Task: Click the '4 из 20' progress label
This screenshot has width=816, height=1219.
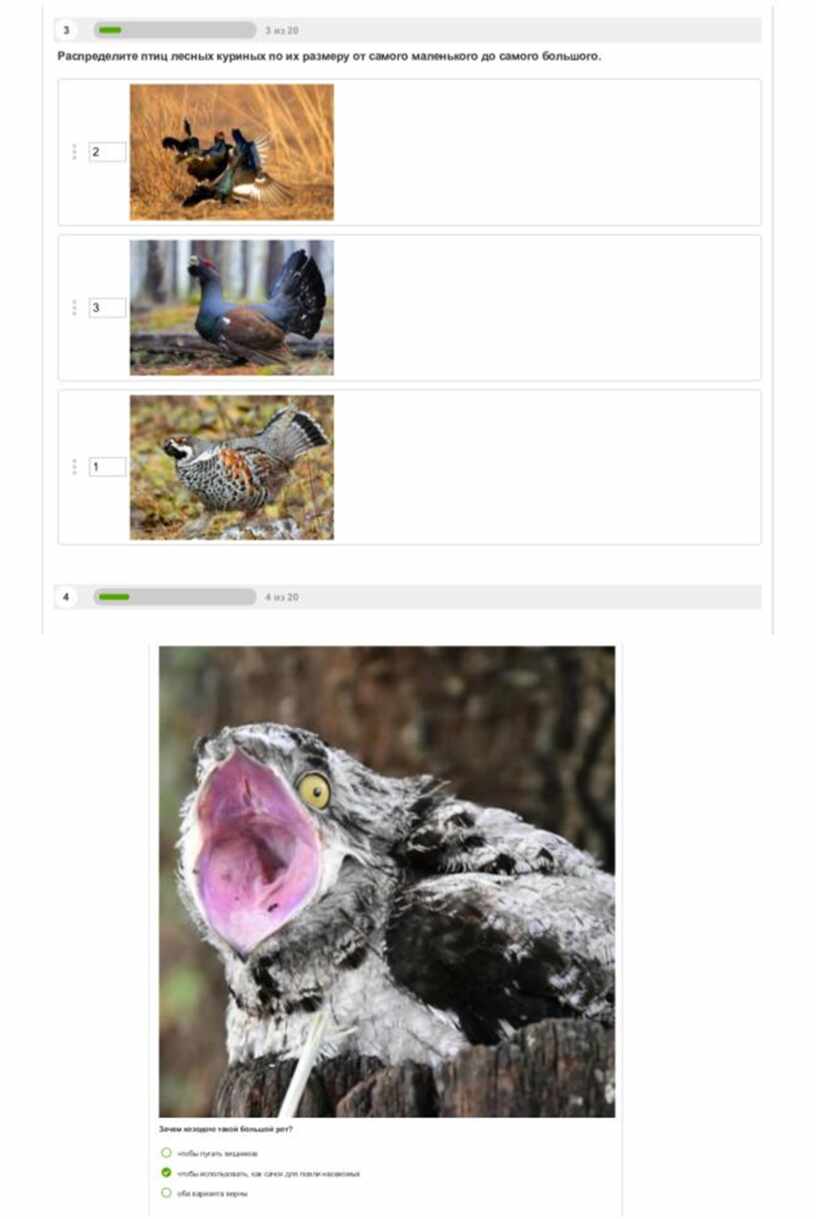Action: [282, 597]
